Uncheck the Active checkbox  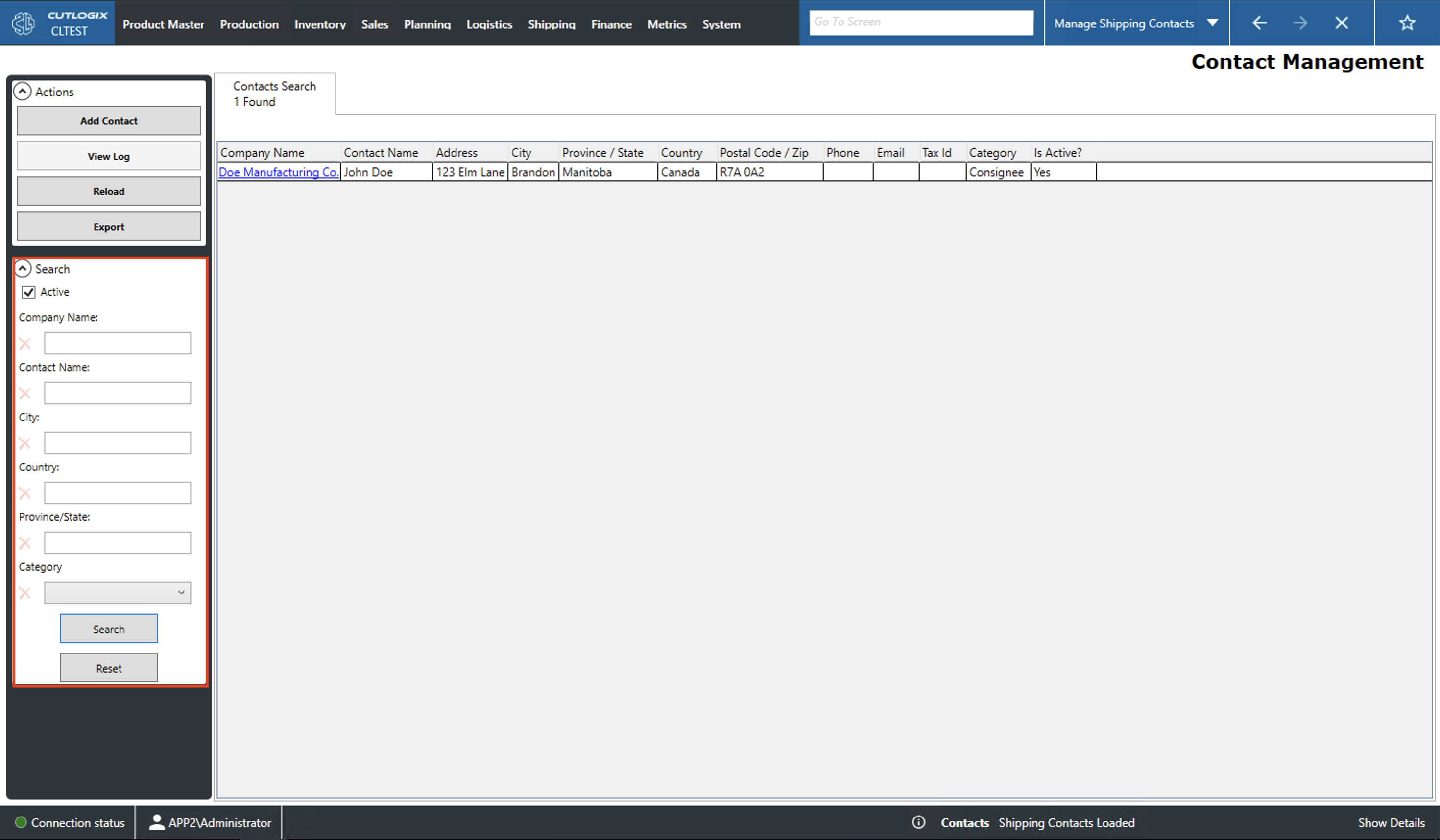click(x=28, y=292)
